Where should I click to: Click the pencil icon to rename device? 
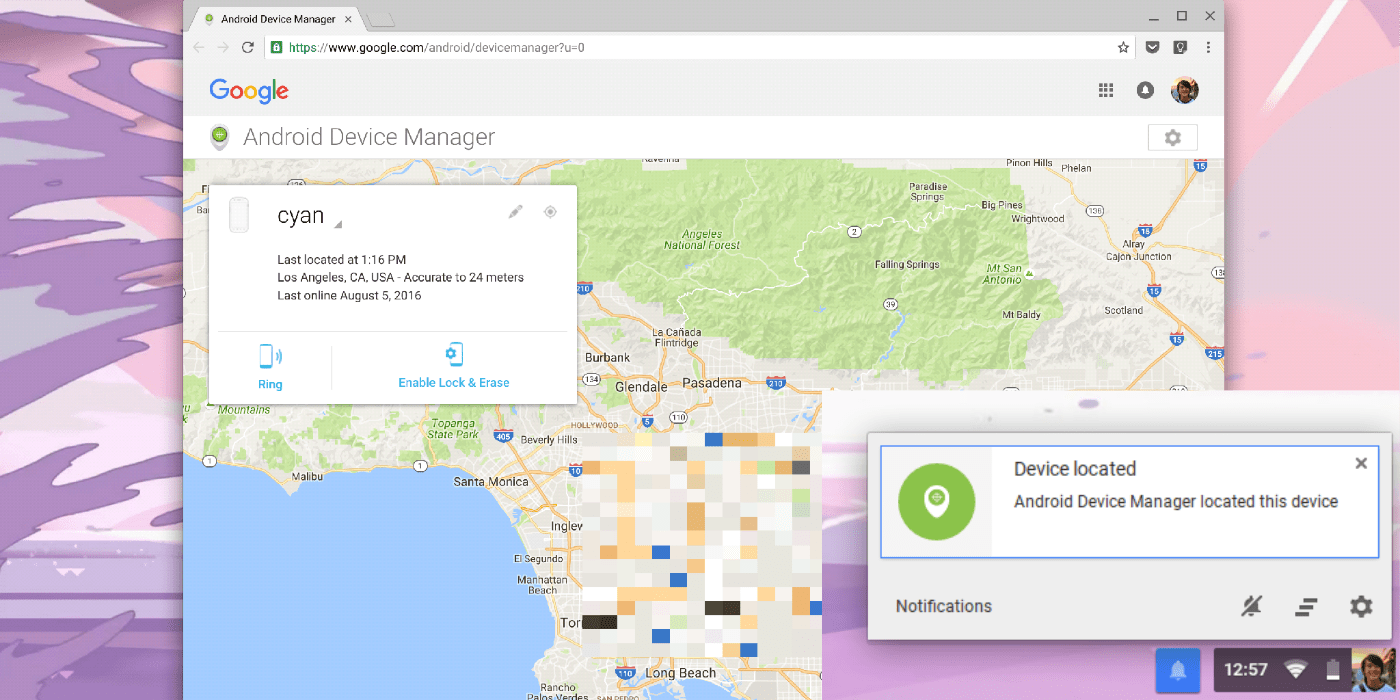515,212
